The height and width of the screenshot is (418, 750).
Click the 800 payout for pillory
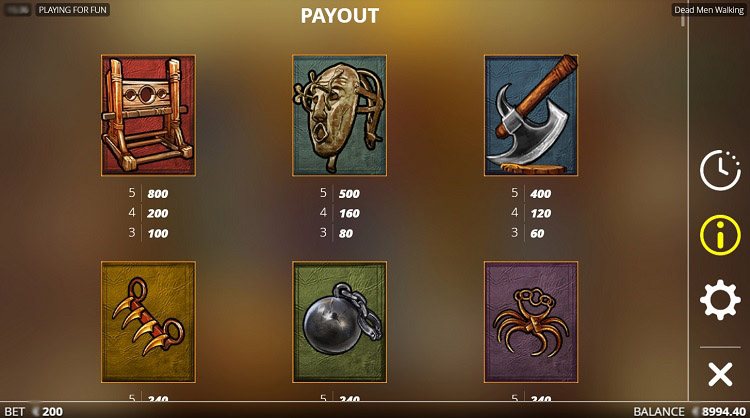(x=157, y=194)
